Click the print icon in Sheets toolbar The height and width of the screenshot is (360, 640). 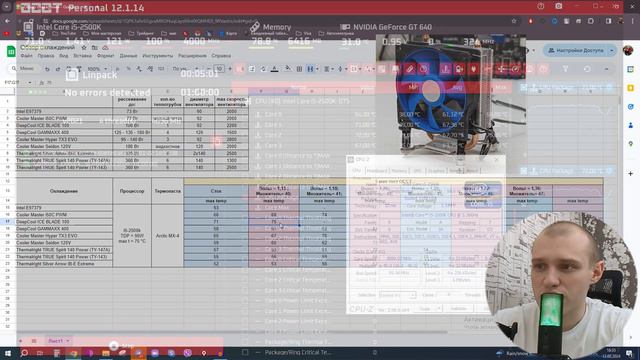coord(68,69)
